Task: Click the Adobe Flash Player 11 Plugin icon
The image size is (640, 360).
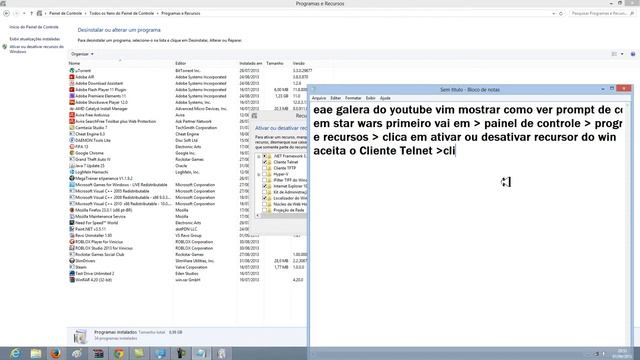Action: [72, 89]
